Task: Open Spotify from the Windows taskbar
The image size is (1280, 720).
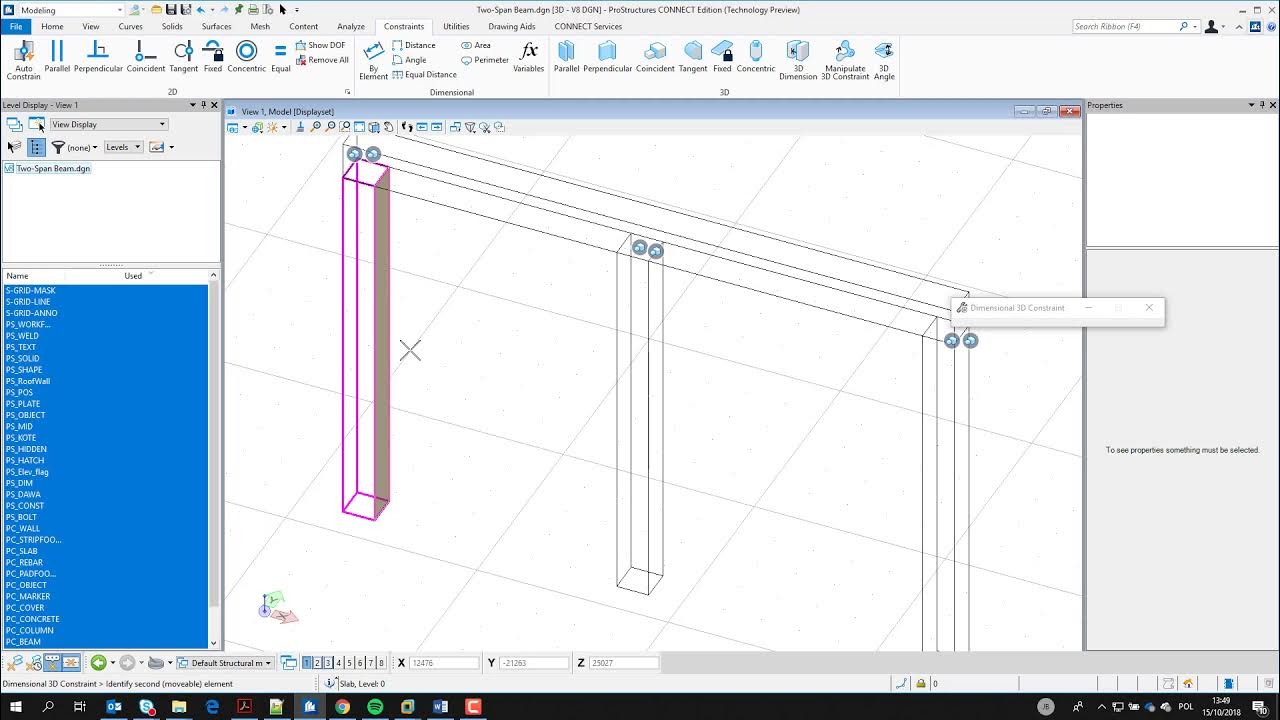Action: click(x=375, y=707)
